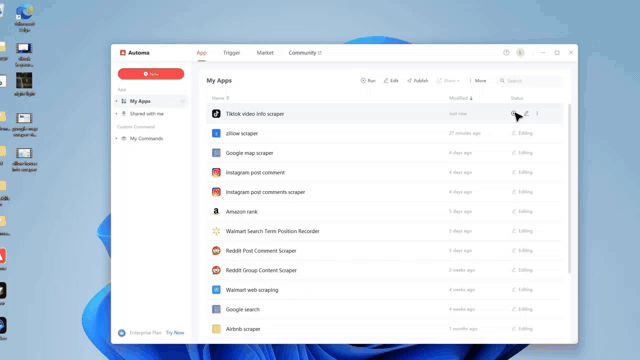Expand the My Commands arrow
640x360 pixels.
coord(117,139)
